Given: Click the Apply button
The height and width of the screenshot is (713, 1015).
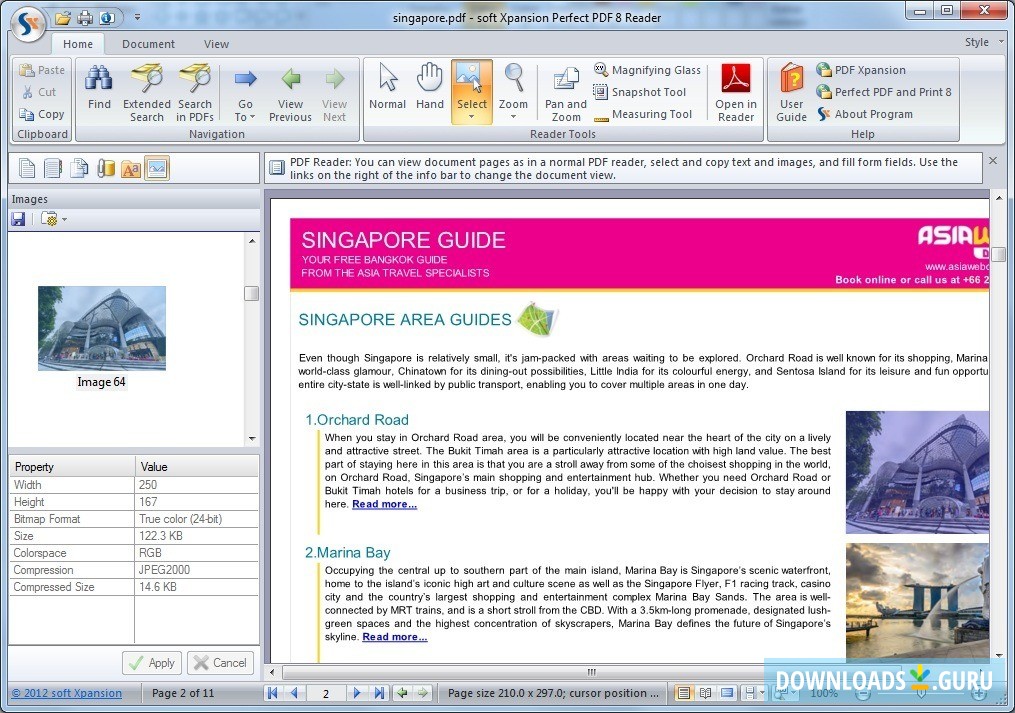Looking at the screenshot, I should click(x=152, y=662).
